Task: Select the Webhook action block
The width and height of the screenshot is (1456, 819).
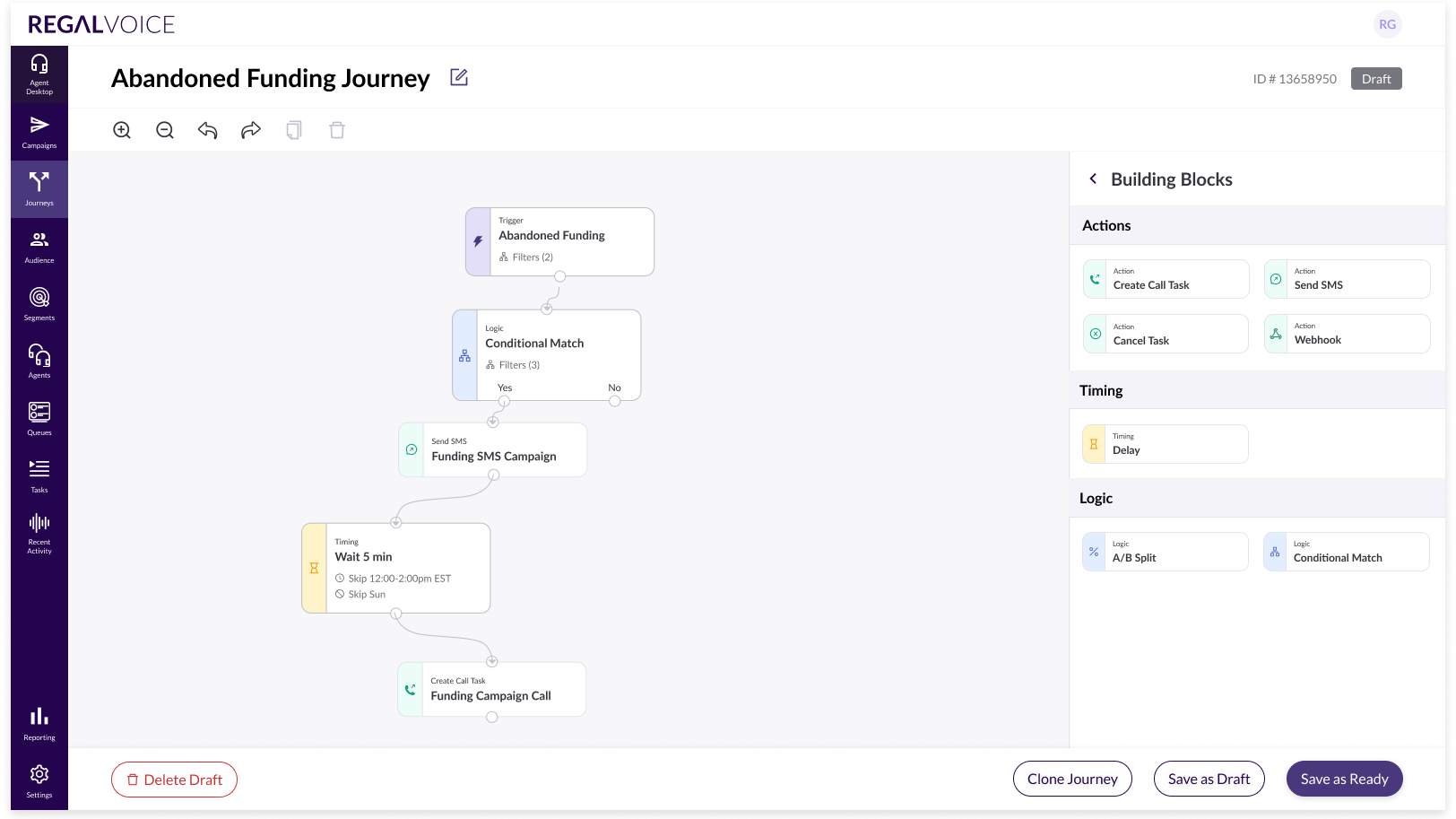Action: tap(1347, 334)
